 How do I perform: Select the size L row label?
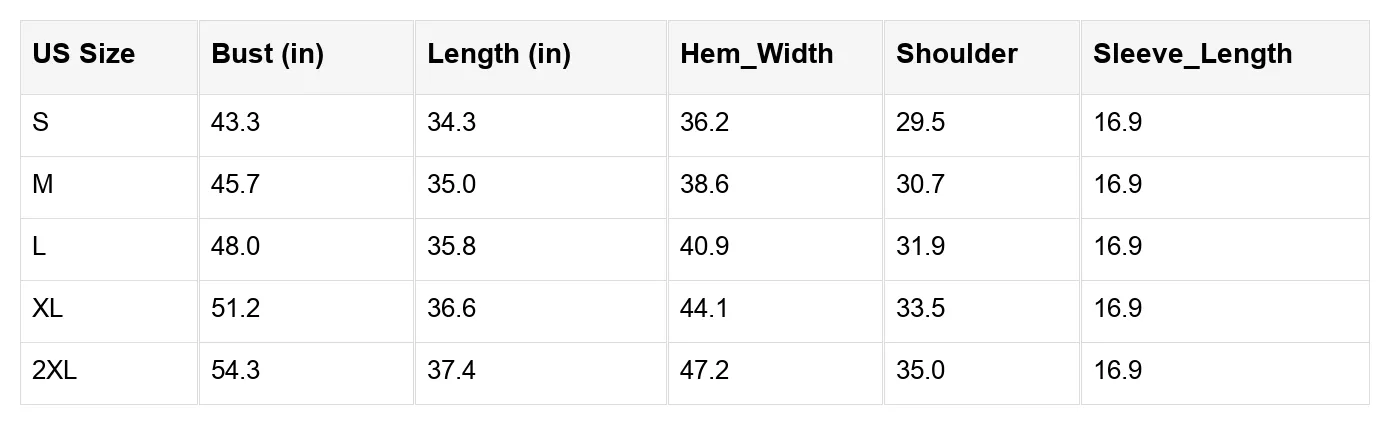39,247
